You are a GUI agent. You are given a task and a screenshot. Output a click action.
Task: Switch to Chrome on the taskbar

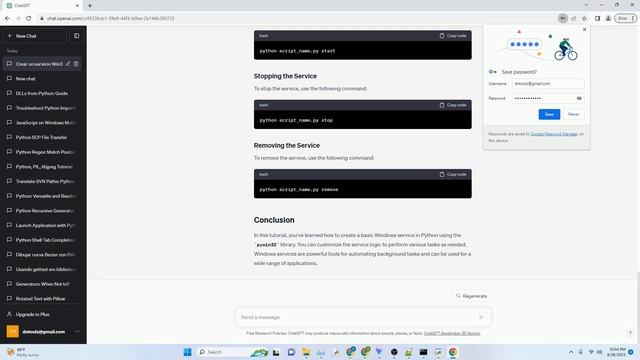tap(453, 352)
